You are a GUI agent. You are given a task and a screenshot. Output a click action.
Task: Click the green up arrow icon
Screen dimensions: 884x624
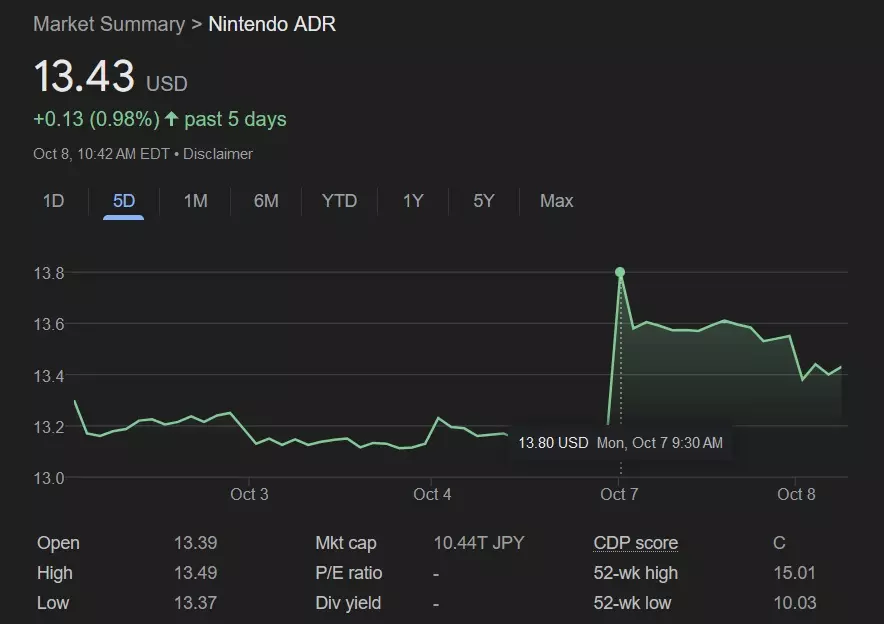172,119
